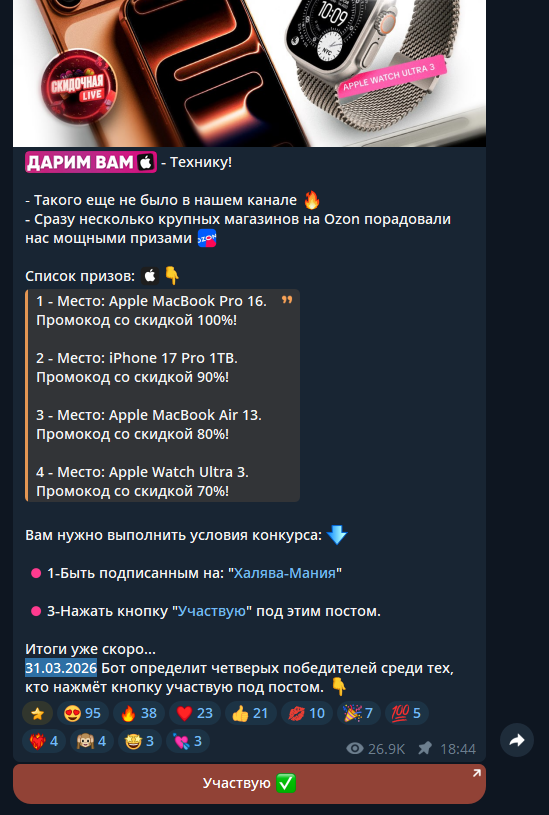Select the kiss mark reaction with 10
Image resolution: width=549 pixels, height=815 pixels.
click(x=307, y=713)
